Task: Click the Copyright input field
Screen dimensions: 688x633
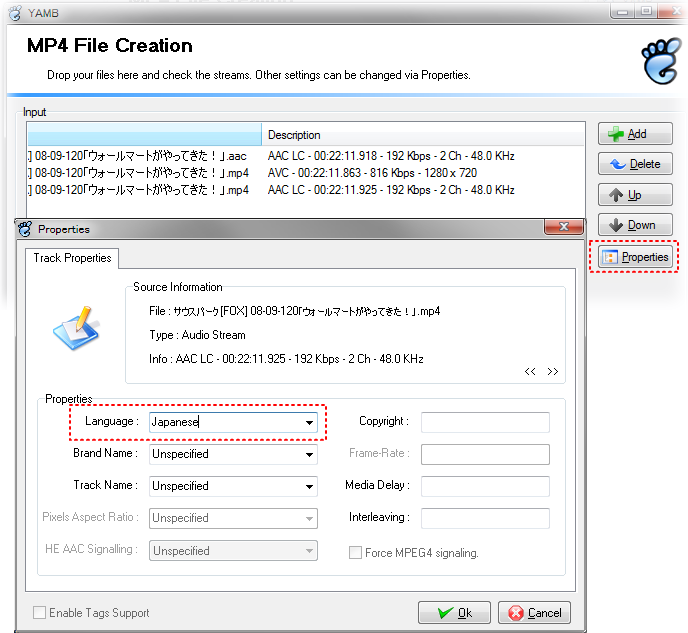Action: [485, 422]
